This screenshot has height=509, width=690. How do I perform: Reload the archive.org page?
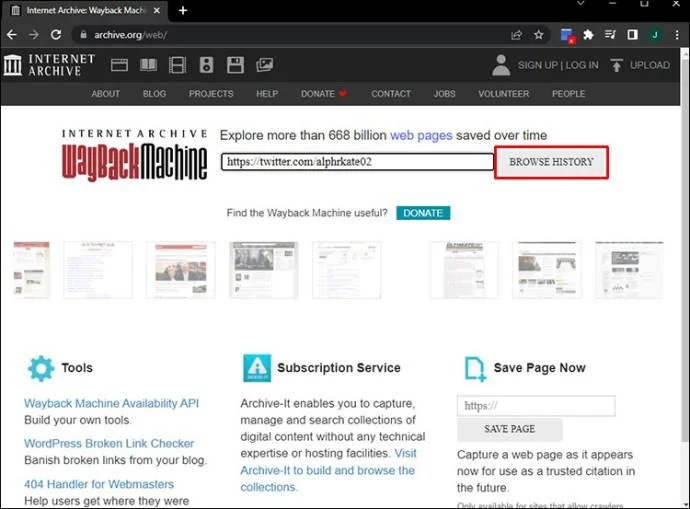[56, 35]
